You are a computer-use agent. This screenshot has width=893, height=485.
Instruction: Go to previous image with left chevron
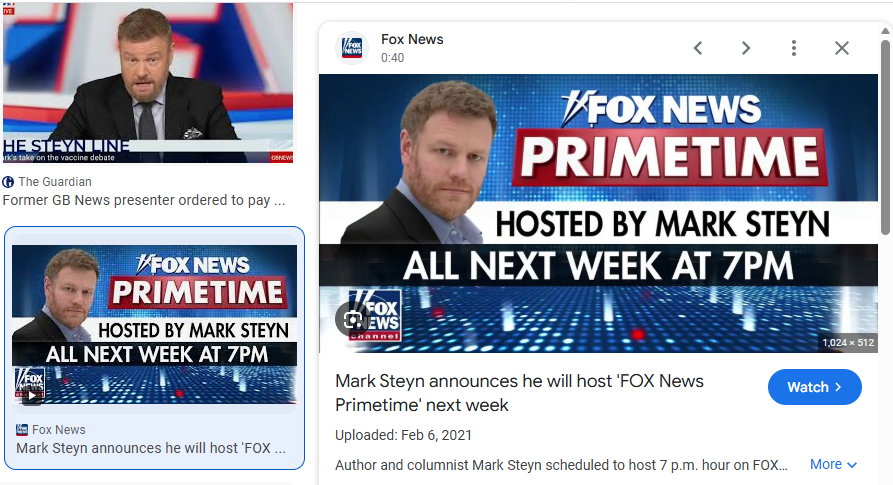tap(698, 48)
